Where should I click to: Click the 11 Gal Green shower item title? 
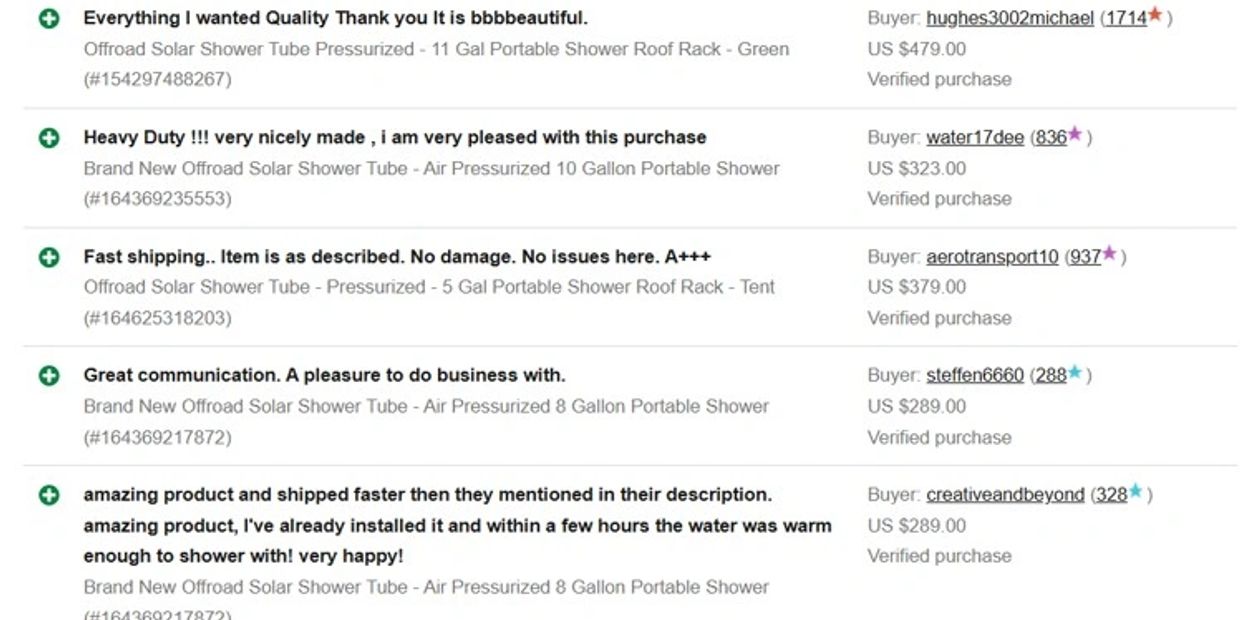(x=436, y=49)
